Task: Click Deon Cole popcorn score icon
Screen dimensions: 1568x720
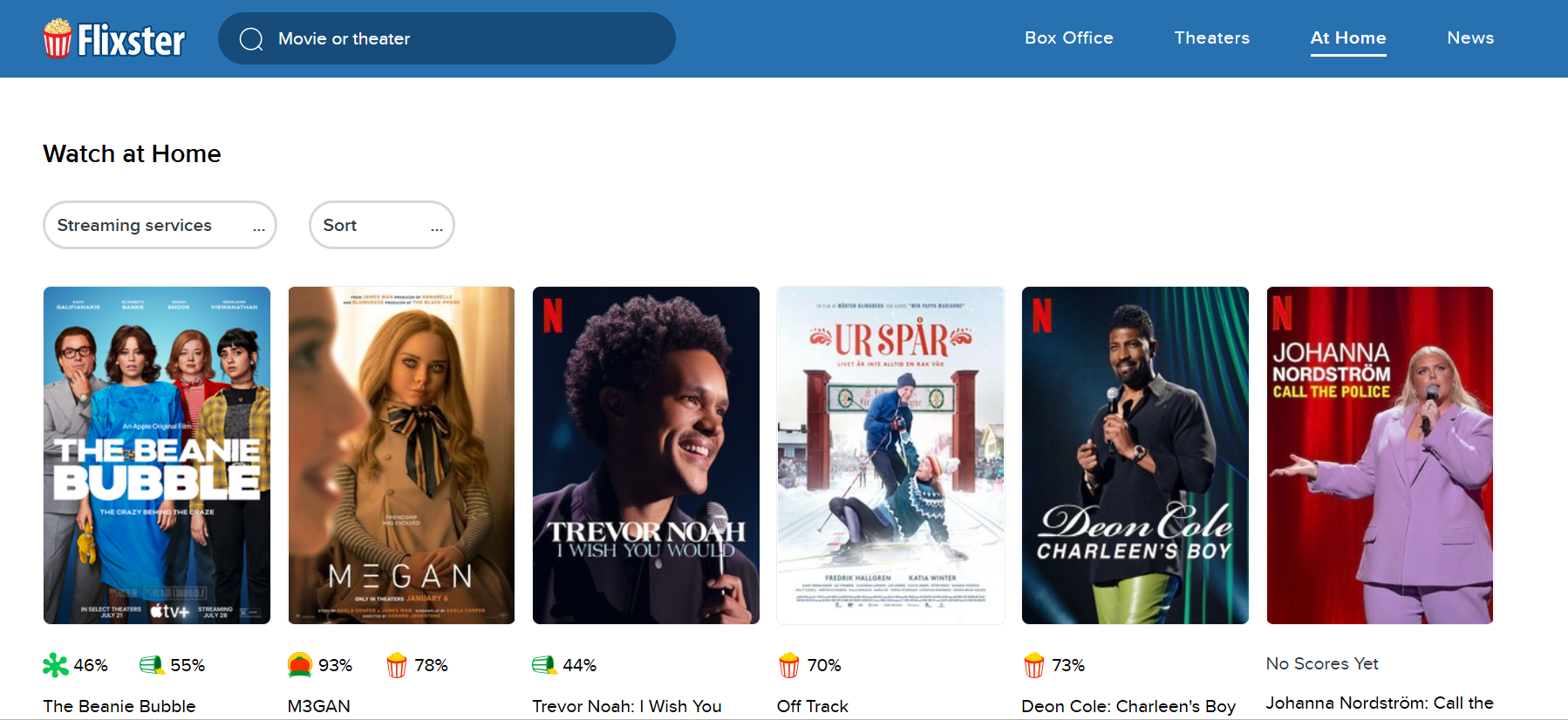Action: (x=1034, y=665)
